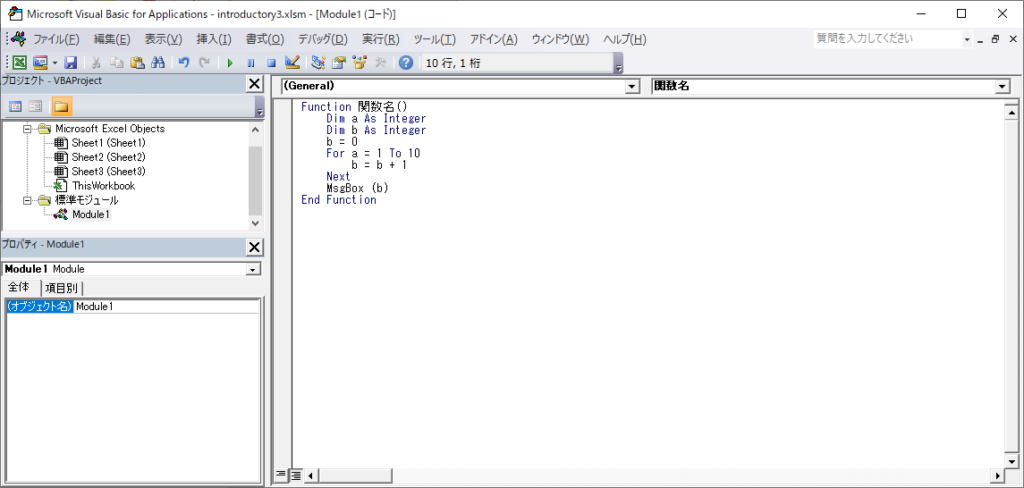
Task: Close the Project explorer pane
Action: point(254,84)
